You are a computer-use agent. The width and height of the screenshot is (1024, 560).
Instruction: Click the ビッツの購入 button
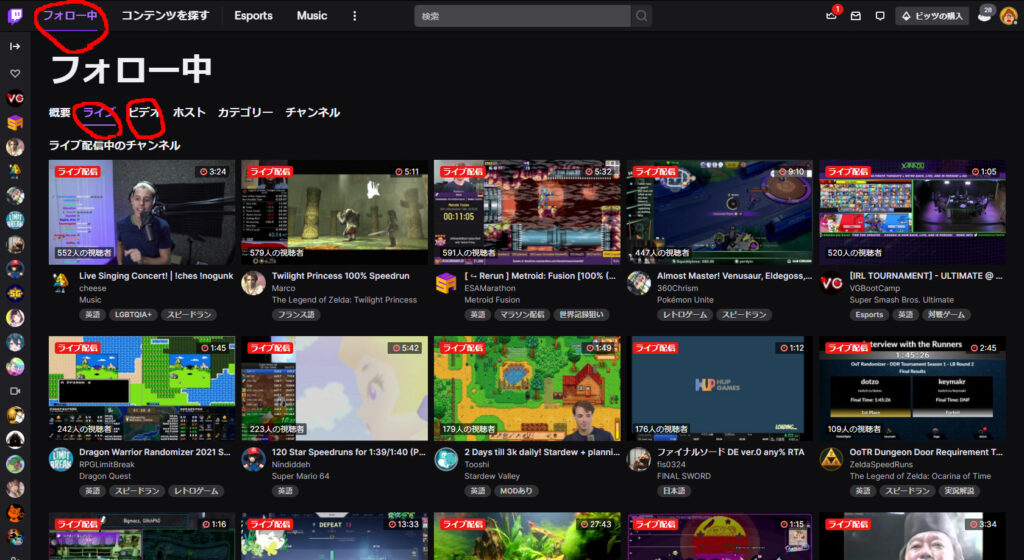click(x=933, y=16)
